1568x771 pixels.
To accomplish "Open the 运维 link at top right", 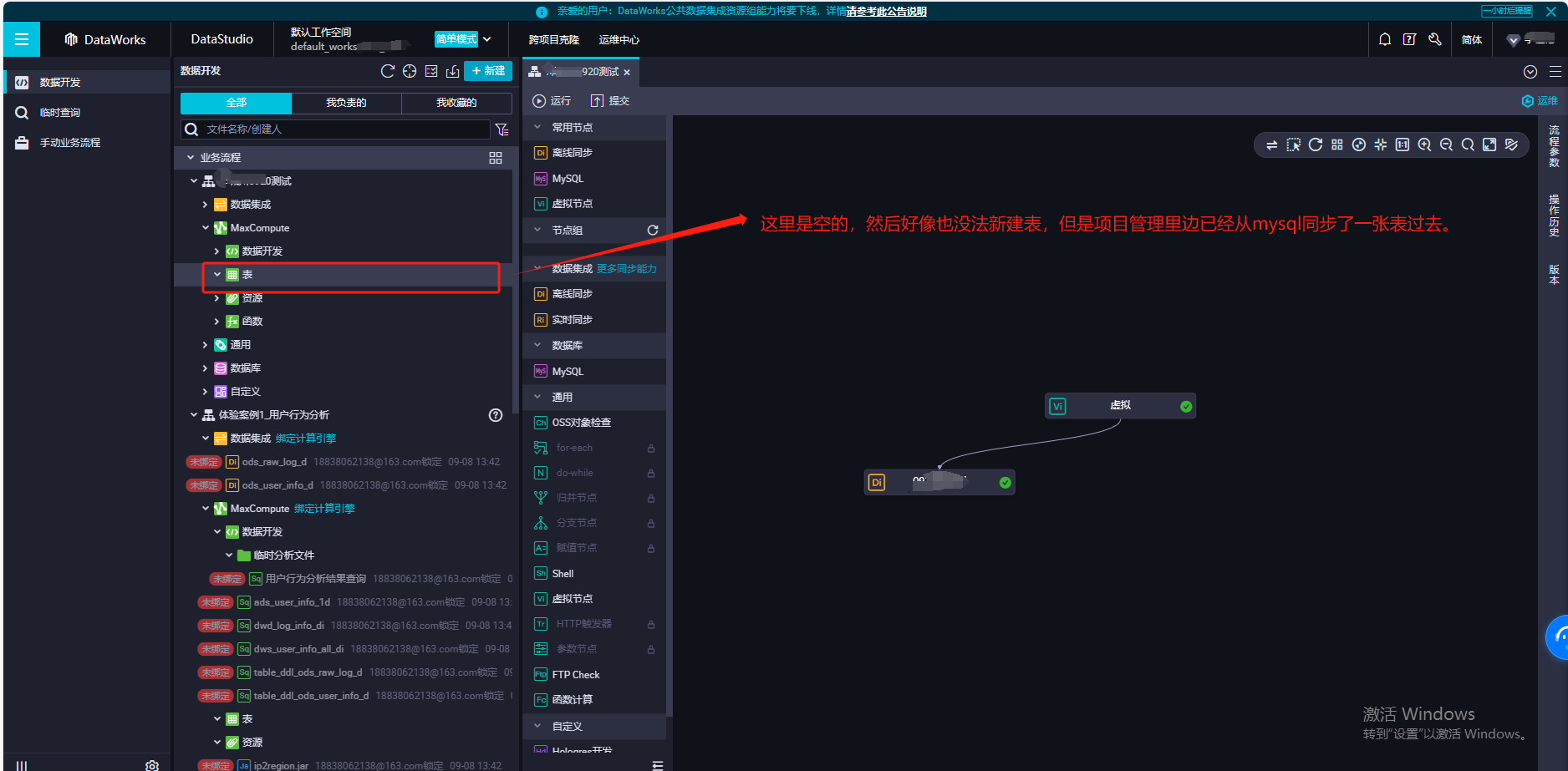I will point(1540,101).
